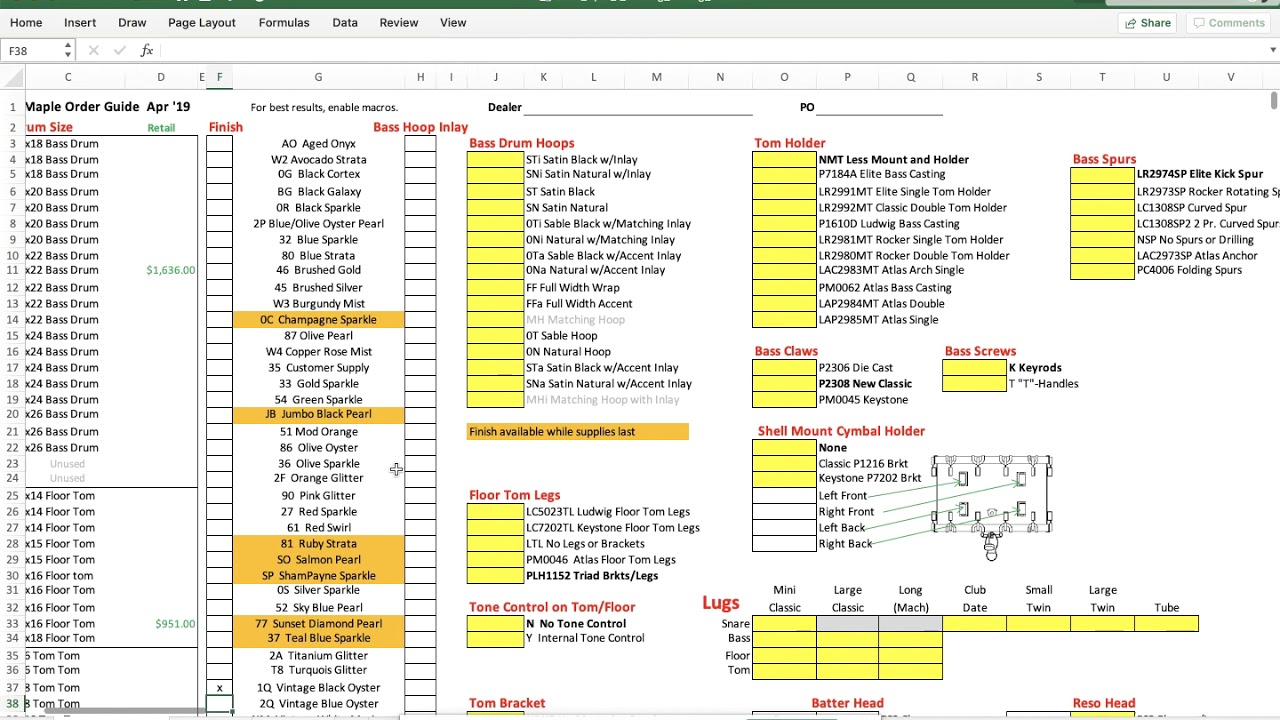Open the Draw ribbon tab
1280x720 pixels.
point(132,22)
